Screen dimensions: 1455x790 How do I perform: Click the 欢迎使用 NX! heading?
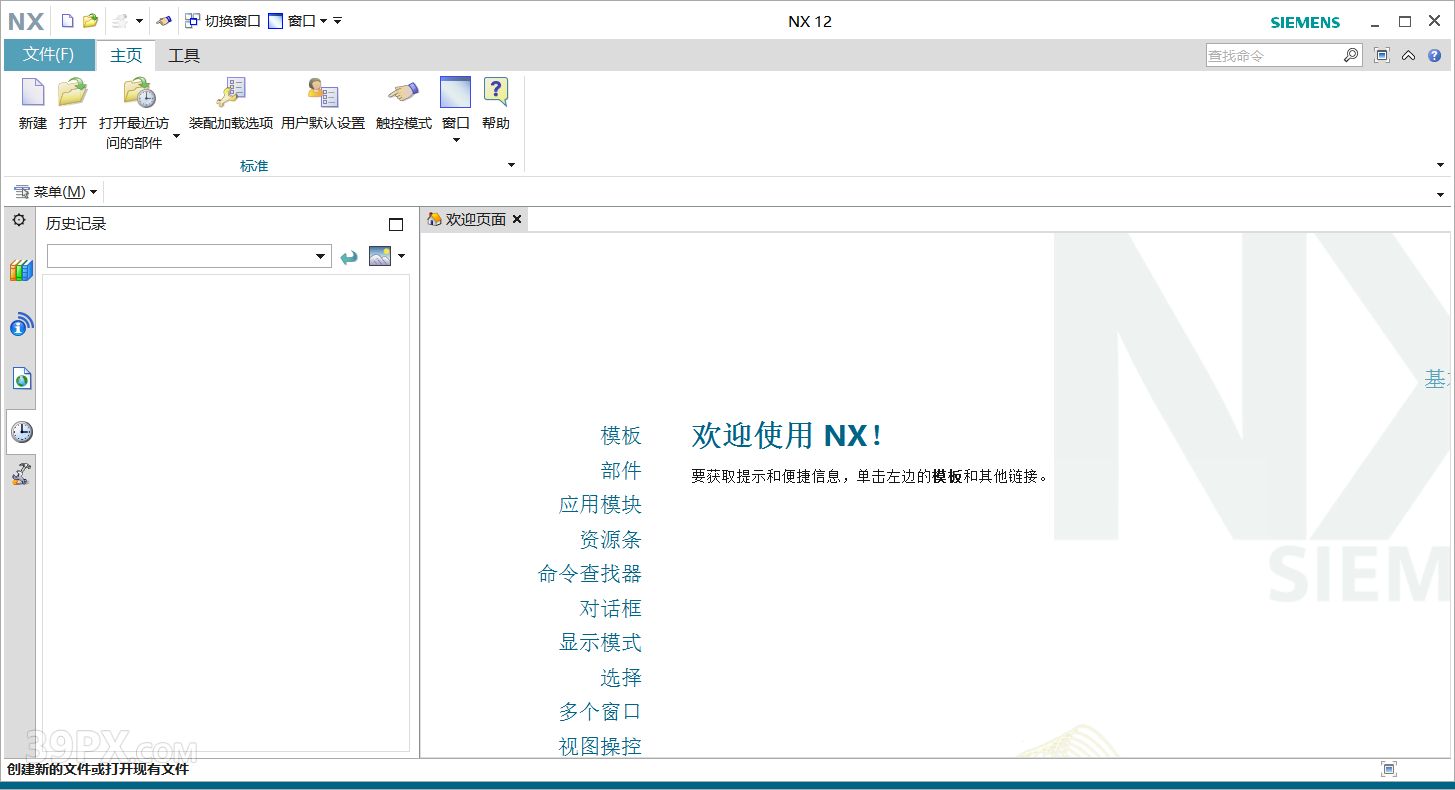coord(788,435)
